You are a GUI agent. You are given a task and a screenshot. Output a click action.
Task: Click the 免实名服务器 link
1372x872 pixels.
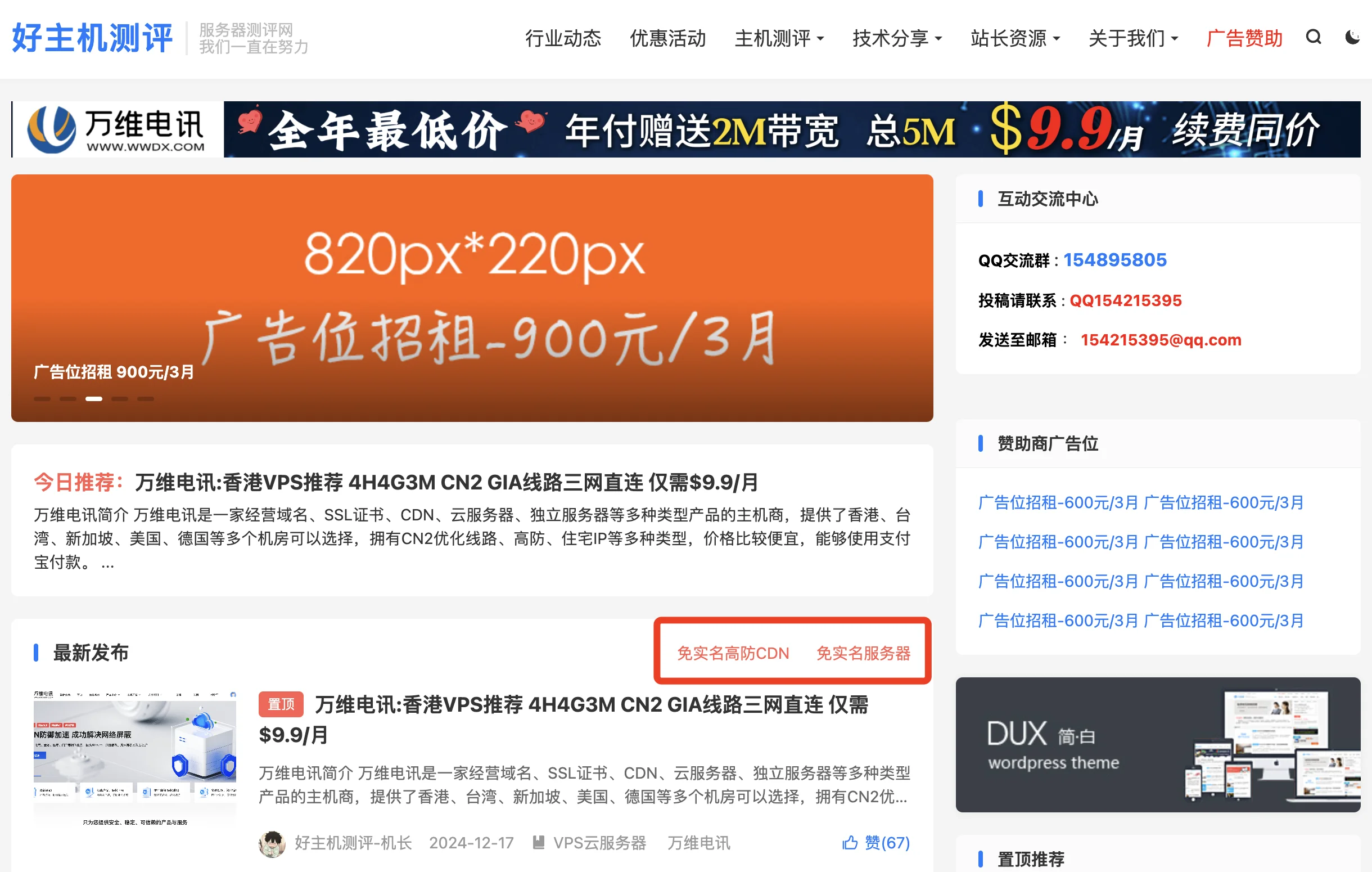tap(863, 653)
